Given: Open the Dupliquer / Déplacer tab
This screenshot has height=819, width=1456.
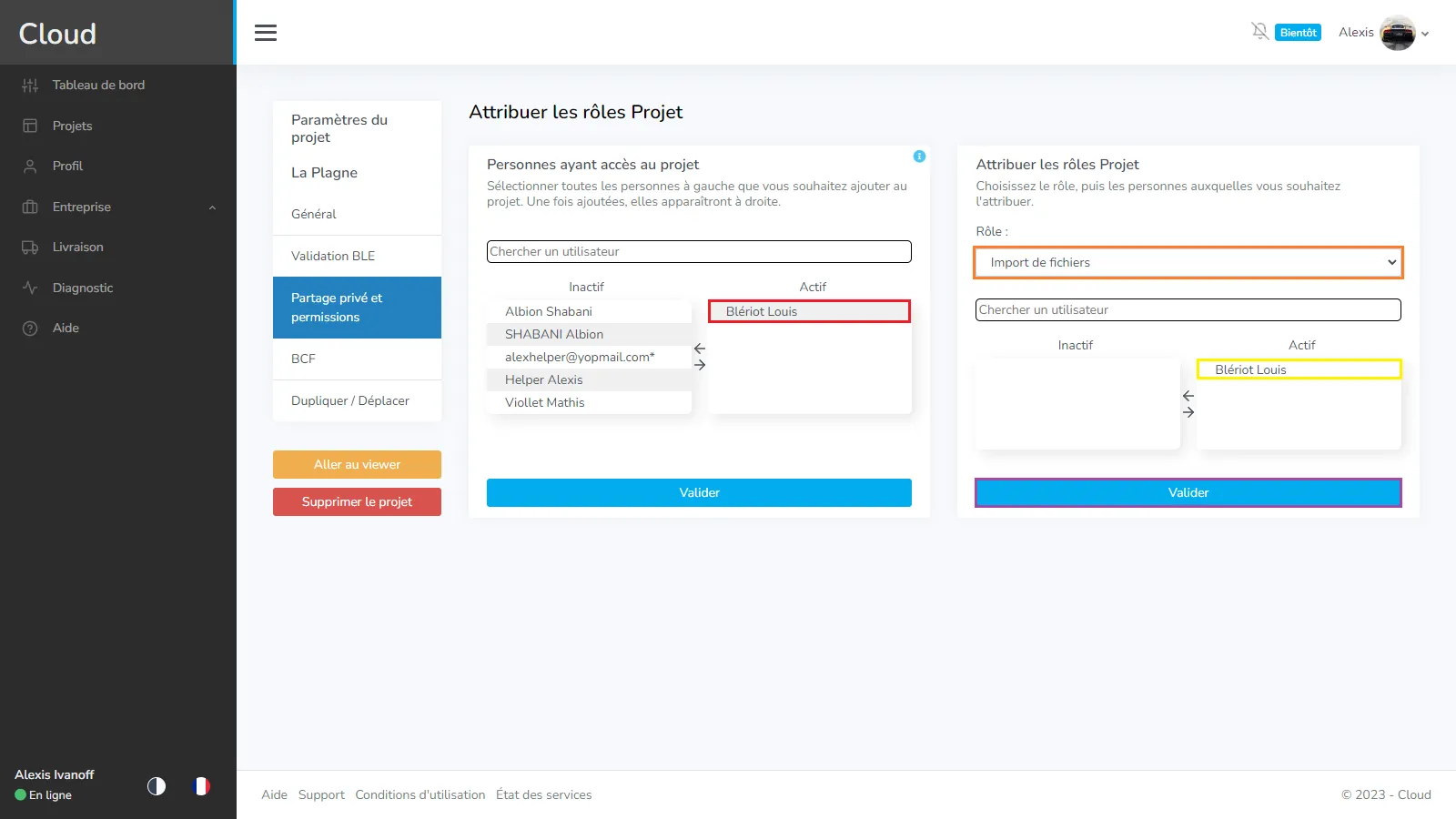Looking at the screenshot, I should click(350, 400).
